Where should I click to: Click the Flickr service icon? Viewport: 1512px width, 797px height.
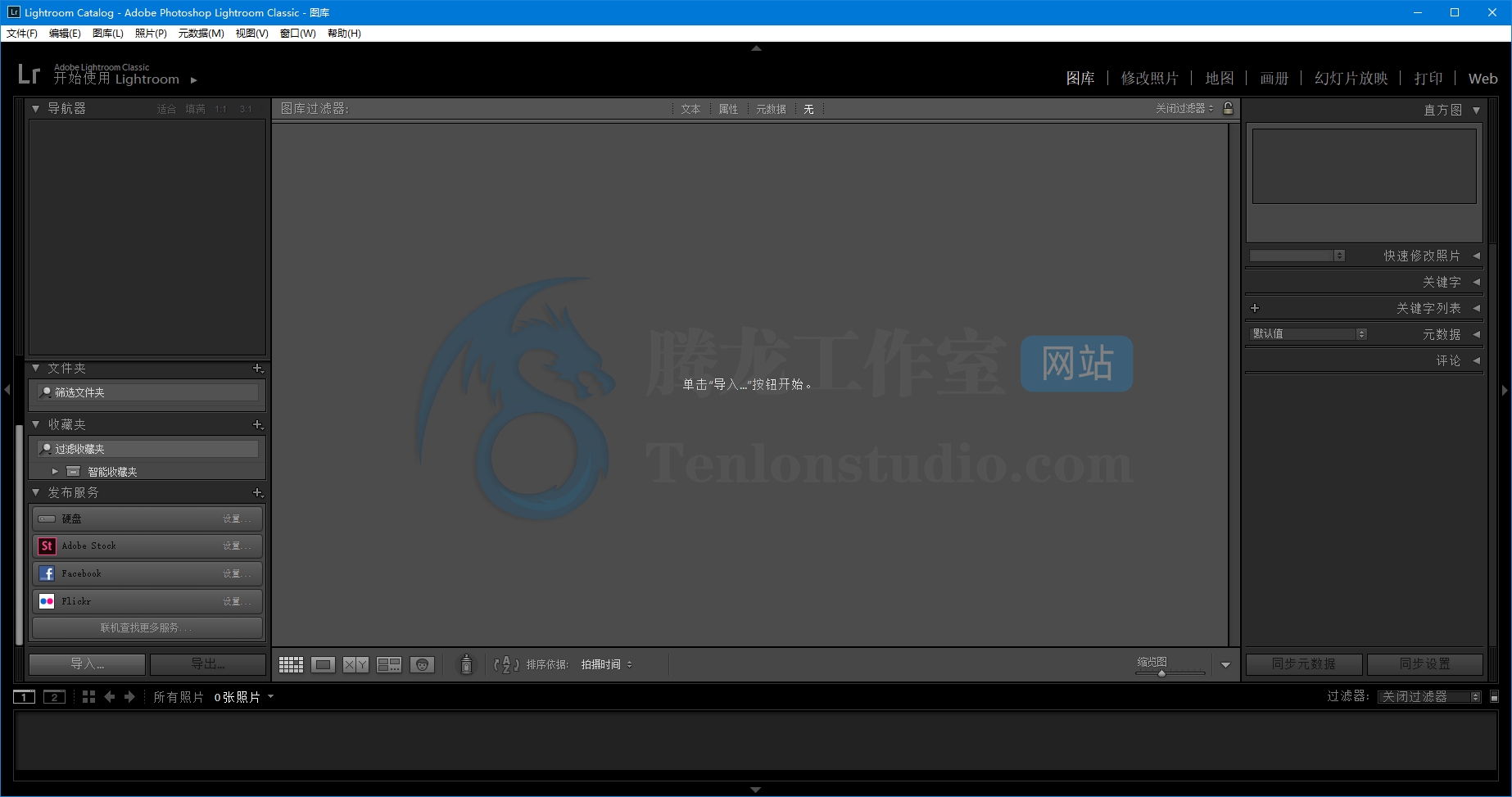pos(47,601)
